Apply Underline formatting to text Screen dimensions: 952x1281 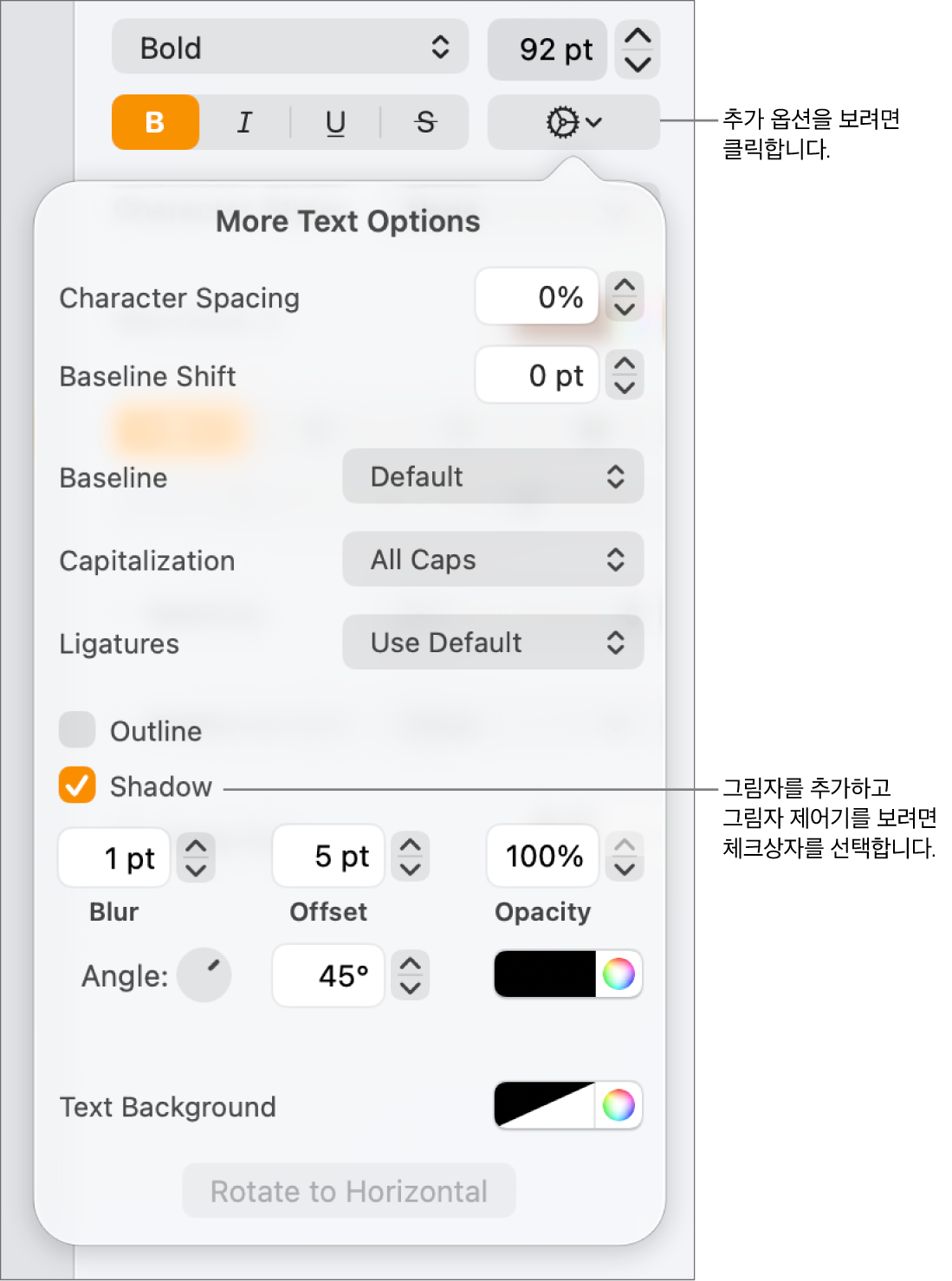[x=335, y=122]
